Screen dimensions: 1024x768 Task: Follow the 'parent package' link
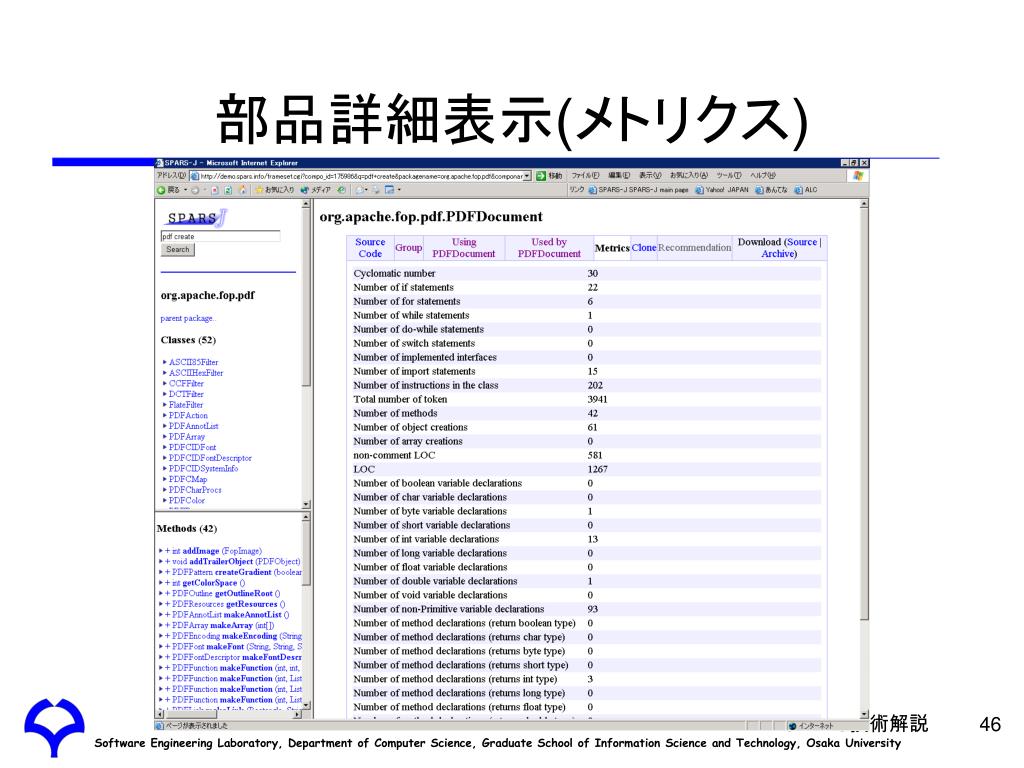187,319
